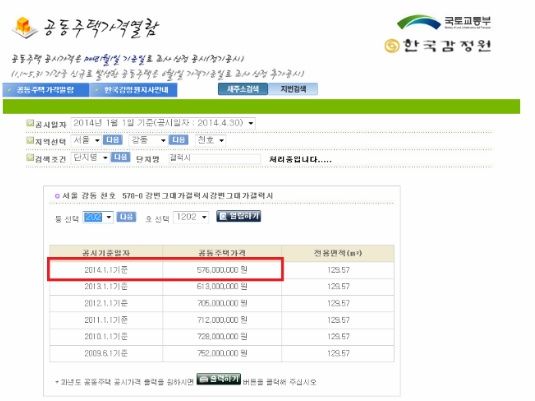This screenshot has width=535, height=401.
Task: Click the 서울 강동 천호 576-0 address heading
Action: (167, 196)
